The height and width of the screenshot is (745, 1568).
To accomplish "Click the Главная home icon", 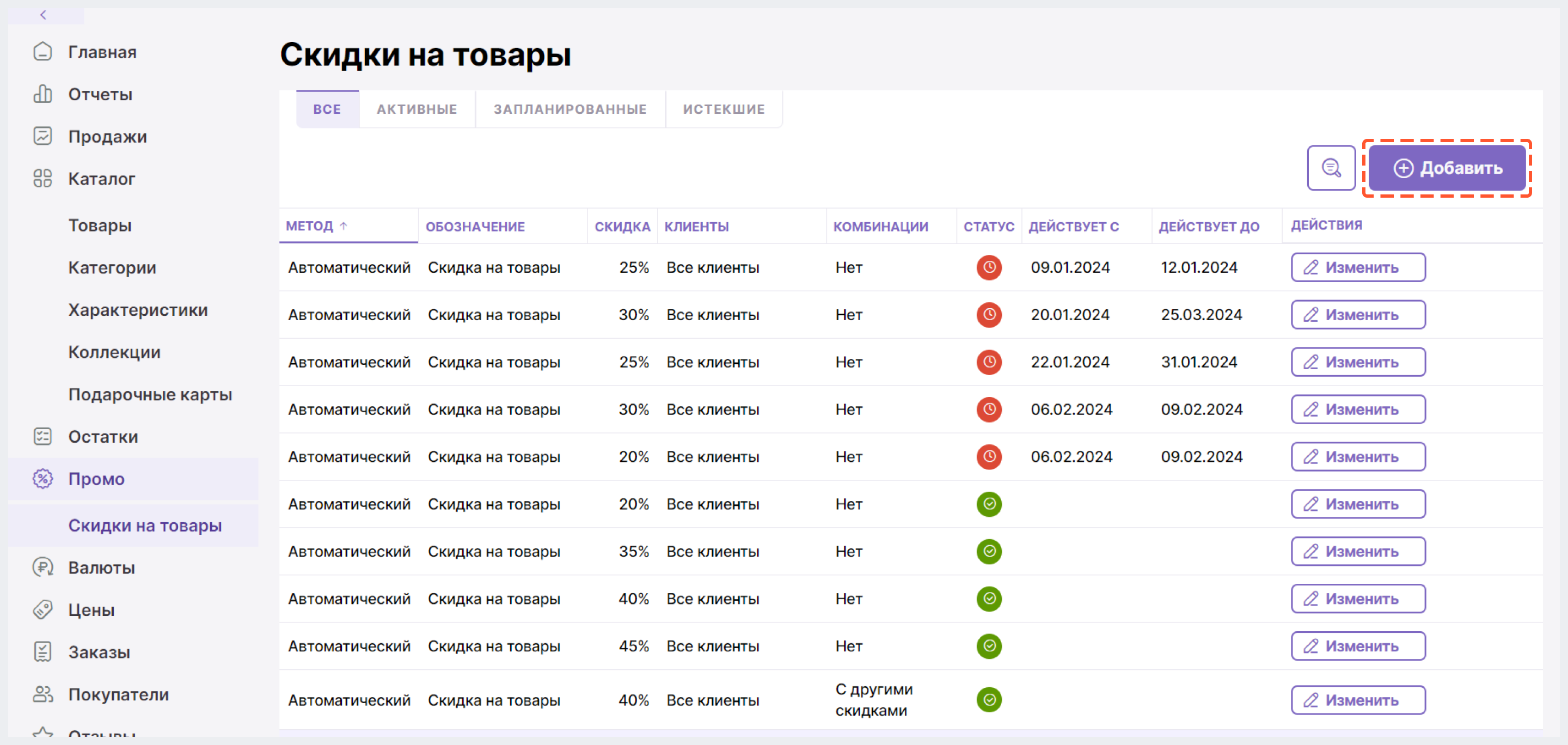I will click(x=42, y=52).
